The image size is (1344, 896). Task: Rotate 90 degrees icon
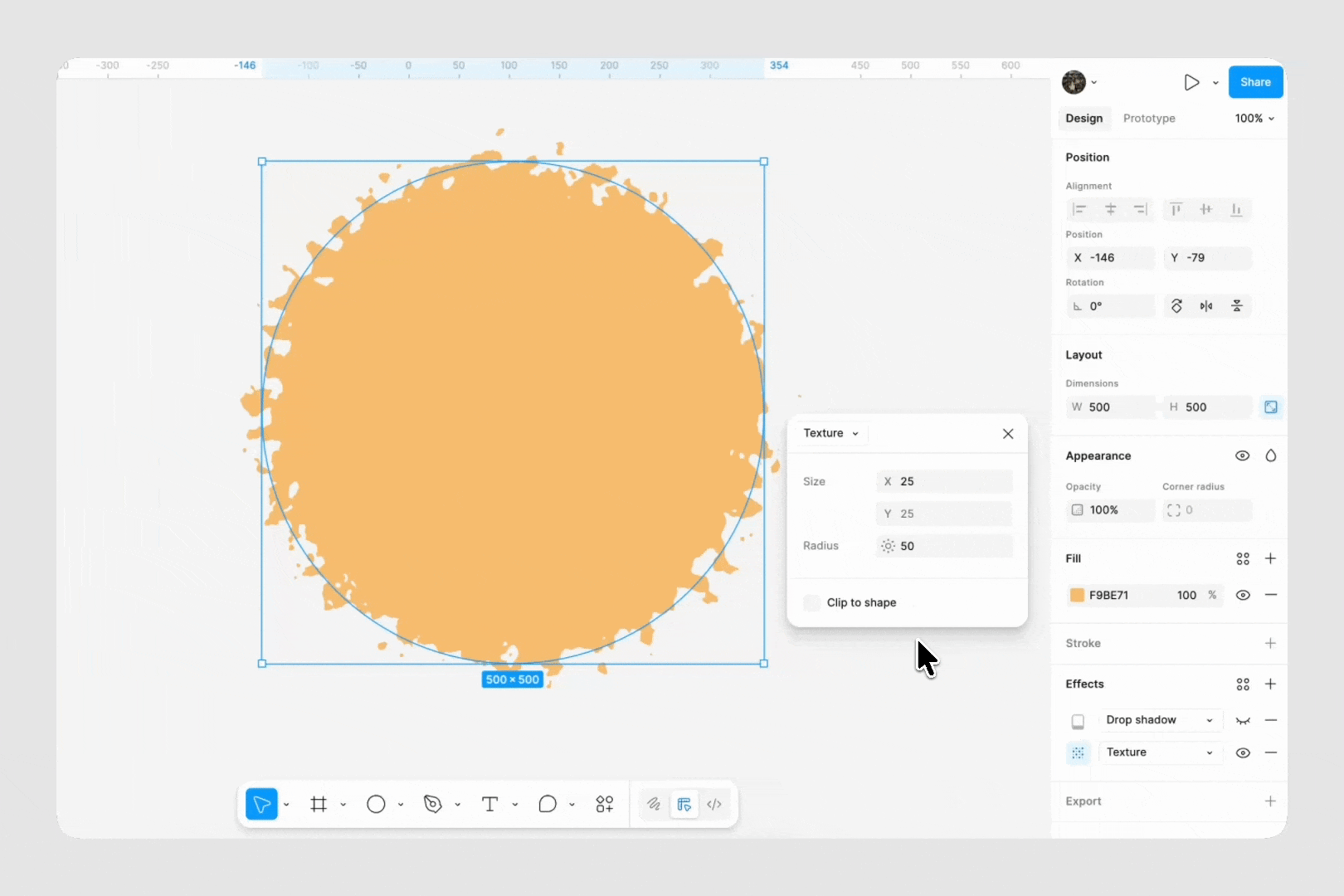(1176, 306)
